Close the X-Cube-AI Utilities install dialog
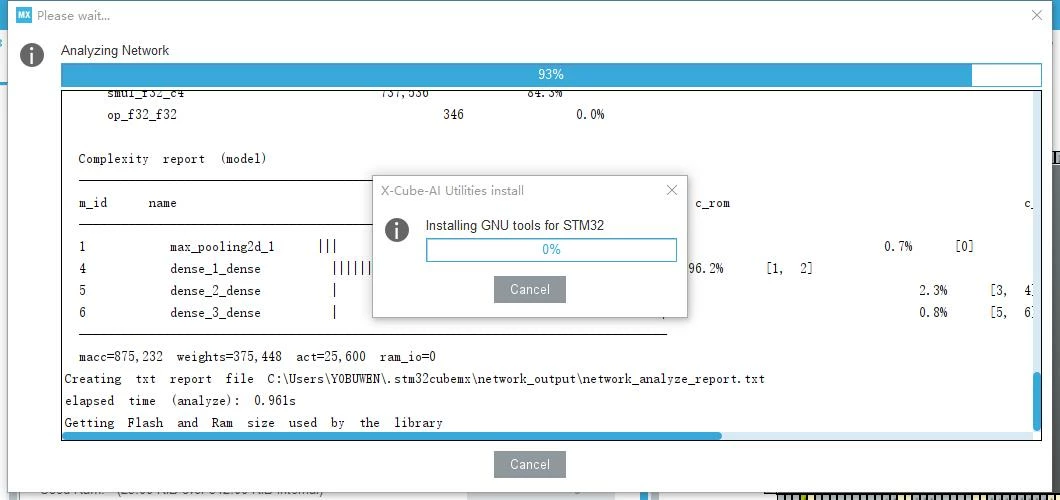 click(x=671, y=190)
